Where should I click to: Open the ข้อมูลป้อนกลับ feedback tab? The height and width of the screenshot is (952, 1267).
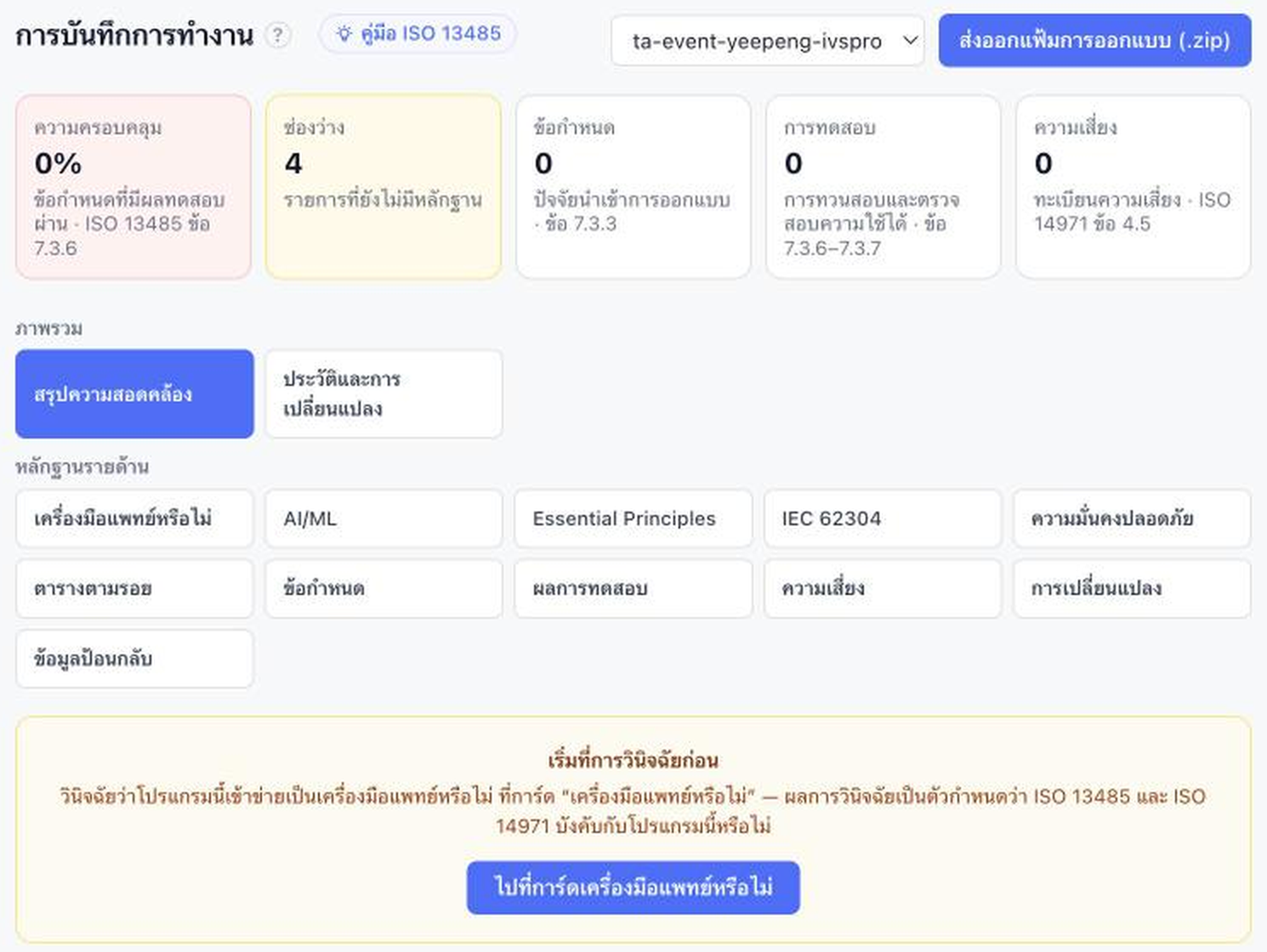click(134, 659)
